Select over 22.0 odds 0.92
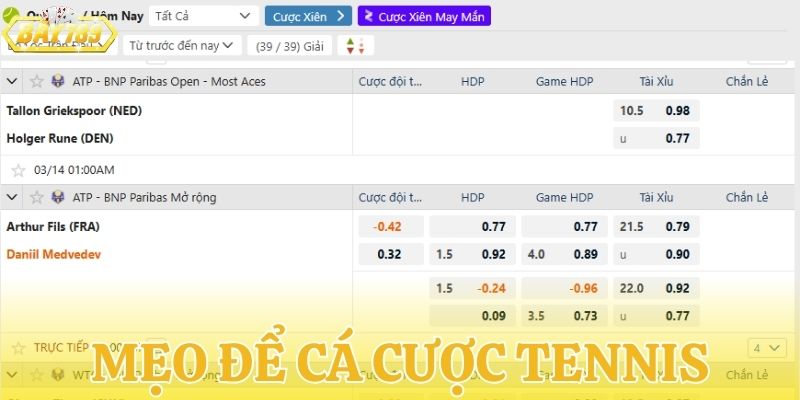The image size is (800, 400). coord(656,288)
